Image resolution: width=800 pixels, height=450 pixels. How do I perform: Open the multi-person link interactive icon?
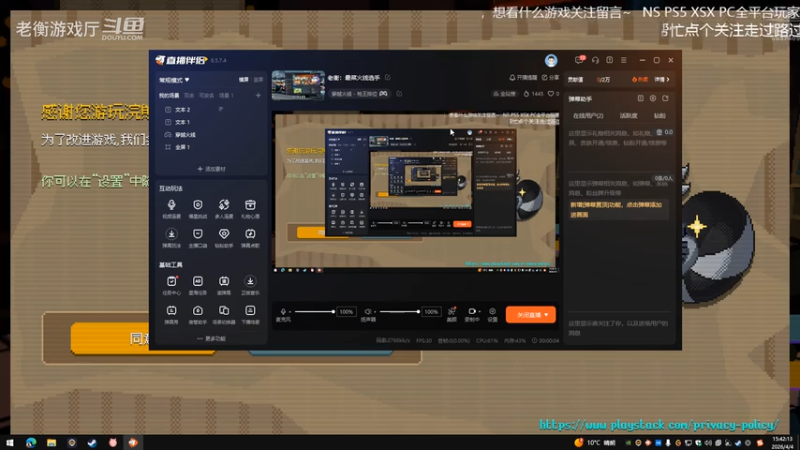223,205
